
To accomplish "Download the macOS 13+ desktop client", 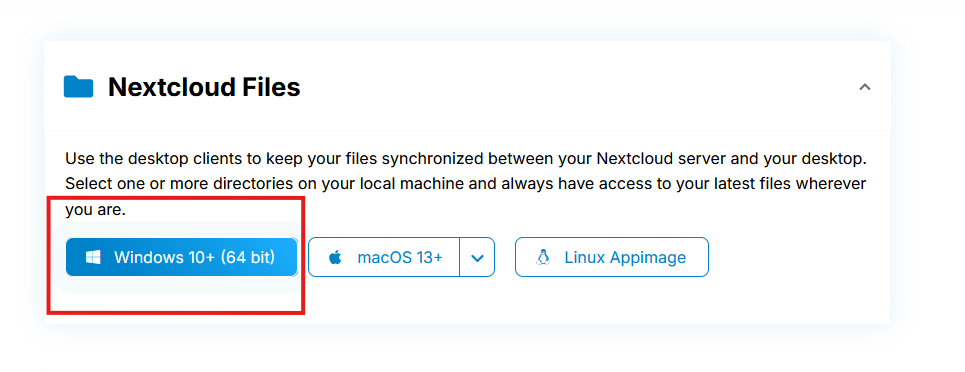I will click(384, 257).
